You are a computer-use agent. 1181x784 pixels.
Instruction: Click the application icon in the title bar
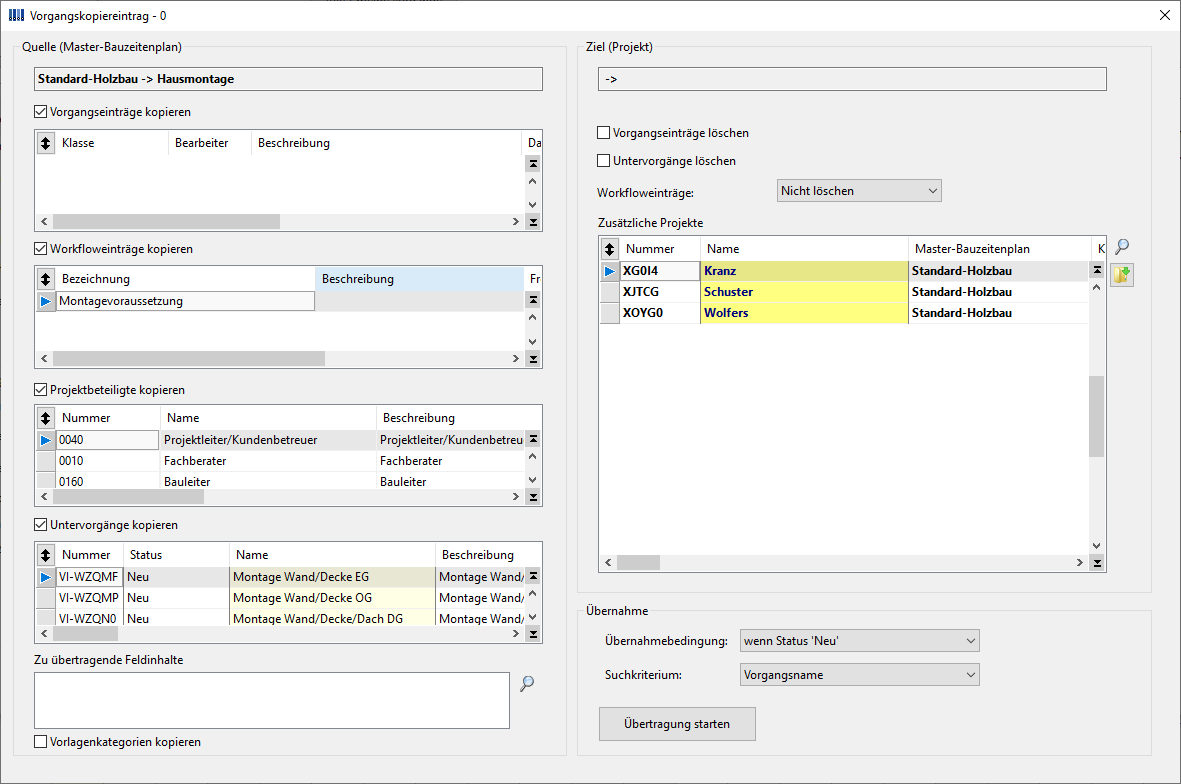click(x=16, y=15)
